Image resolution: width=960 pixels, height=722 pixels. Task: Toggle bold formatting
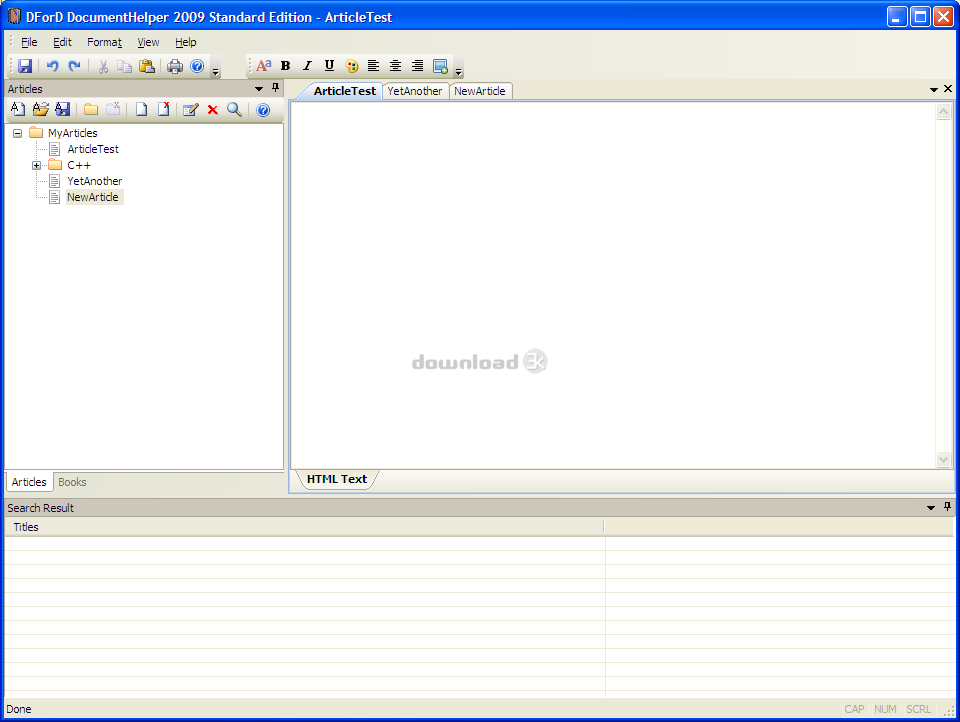285,66
